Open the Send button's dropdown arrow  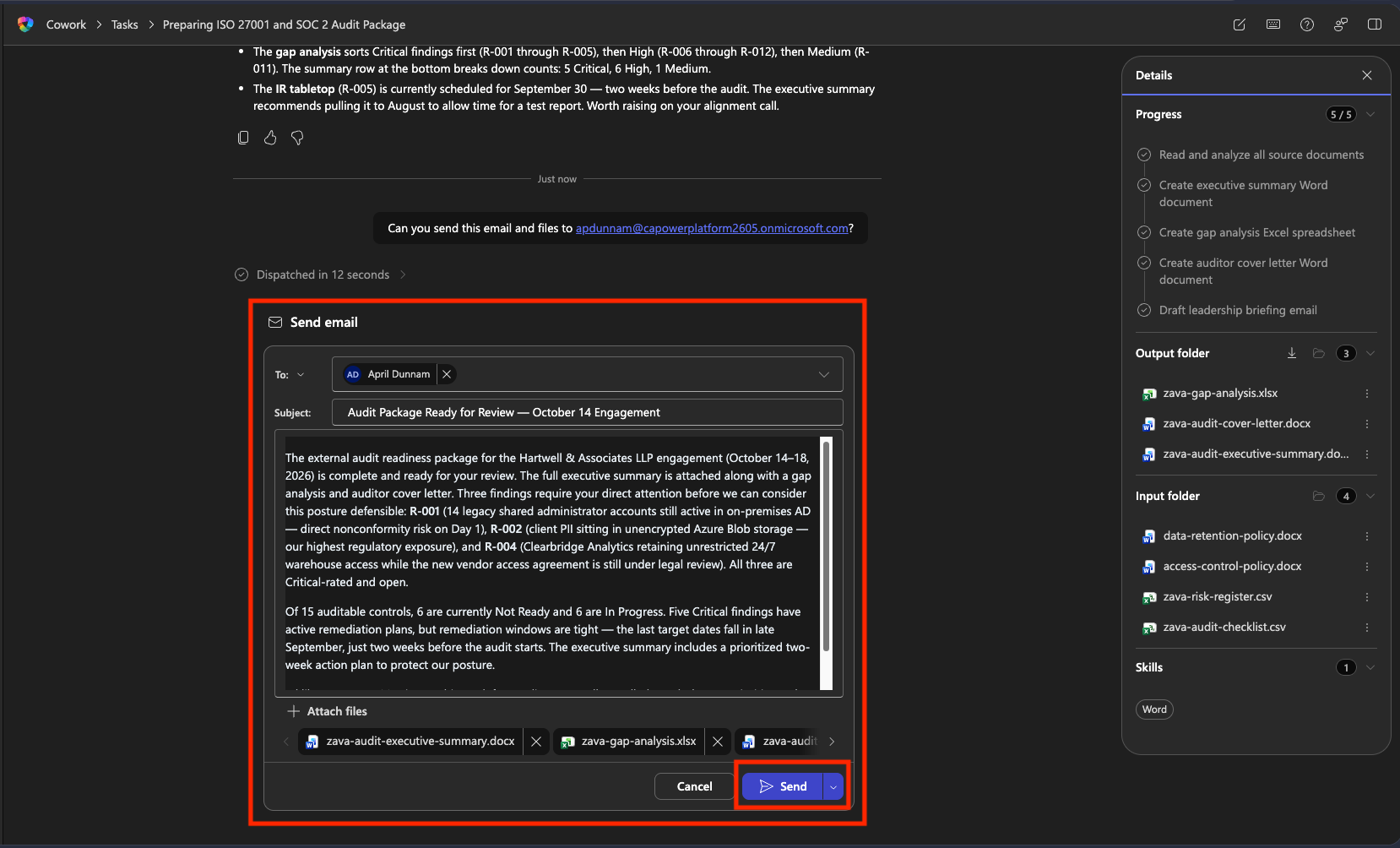[x=833, y=785]
